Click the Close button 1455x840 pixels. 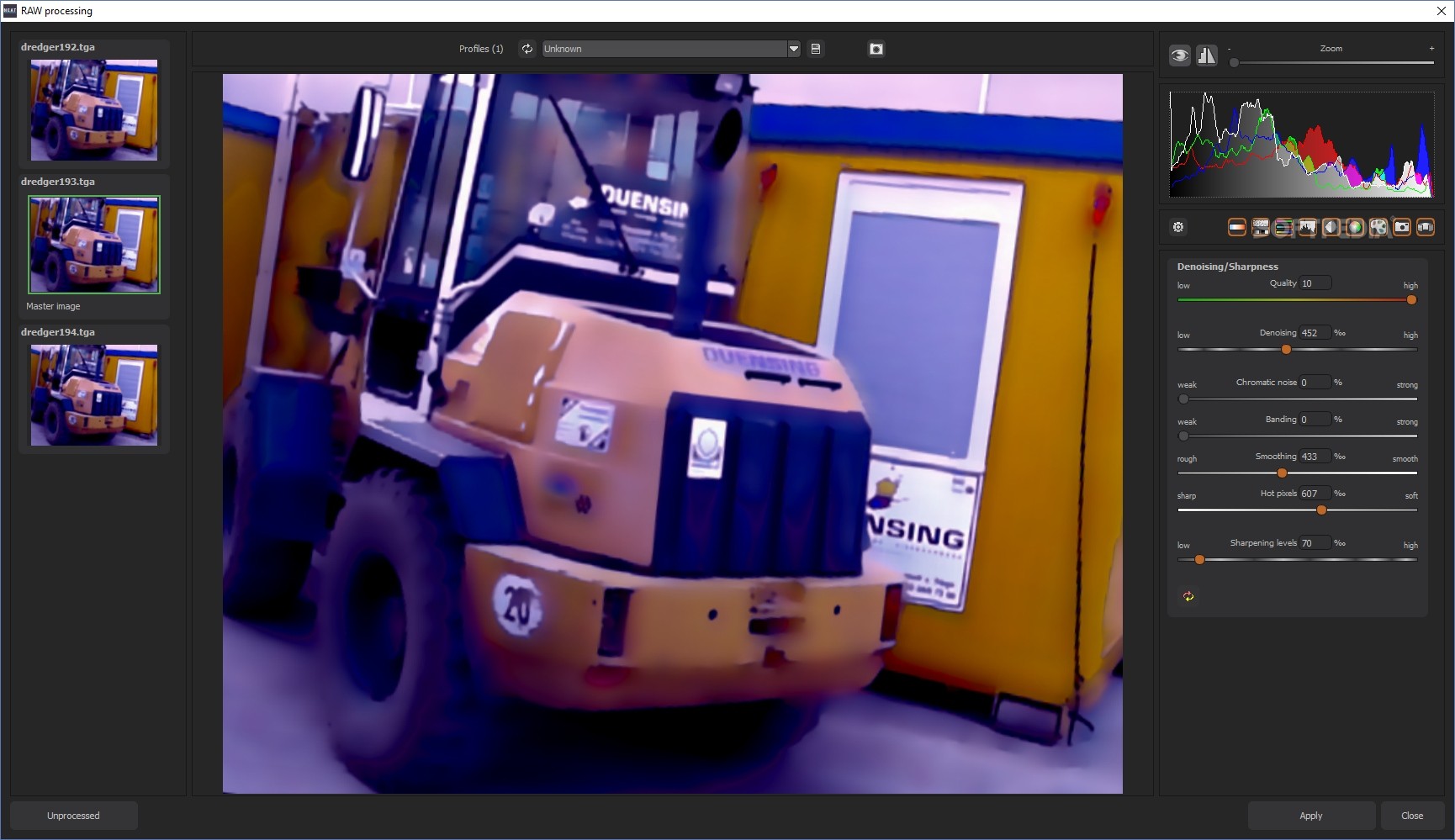1412,816
